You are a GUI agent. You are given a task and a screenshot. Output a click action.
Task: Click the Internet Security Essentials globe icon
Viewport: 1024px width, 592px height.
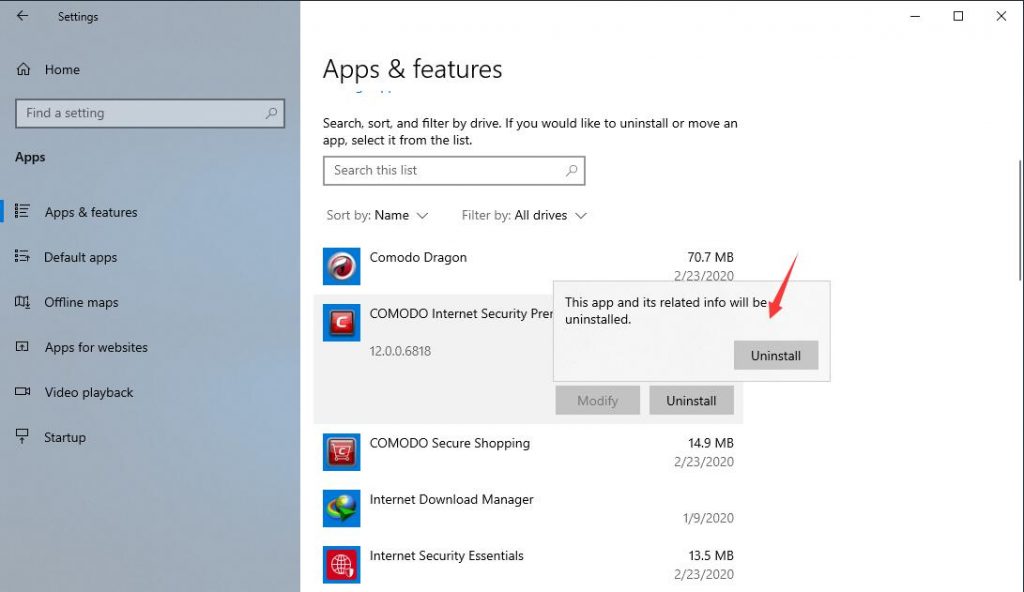[x=342, y=565]
